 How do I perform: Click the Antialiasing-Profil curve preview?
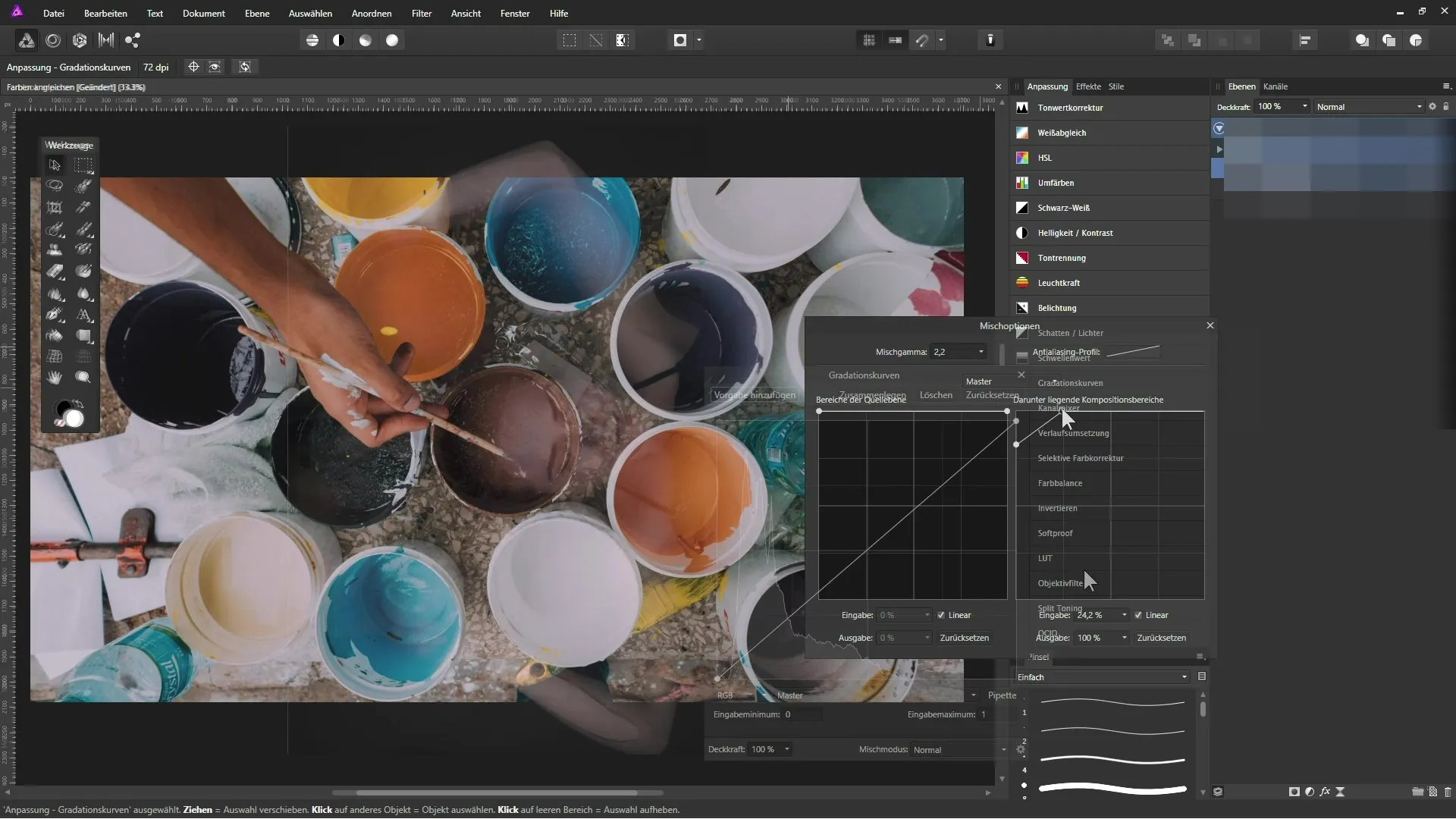point(1133,351)
